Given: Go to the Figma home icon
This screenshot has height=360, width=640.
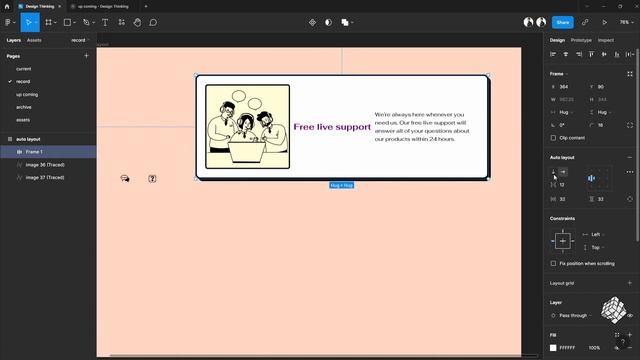Looking at the screenshot, I should tap(7, 6).
